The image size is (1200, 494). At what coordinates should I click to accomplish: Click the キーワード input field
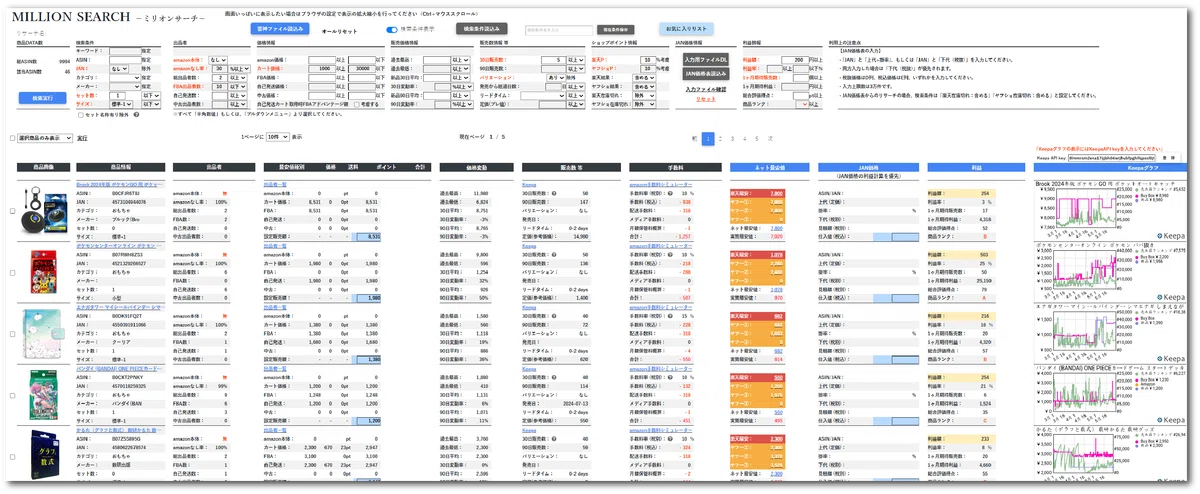click(x=125, y=50)
